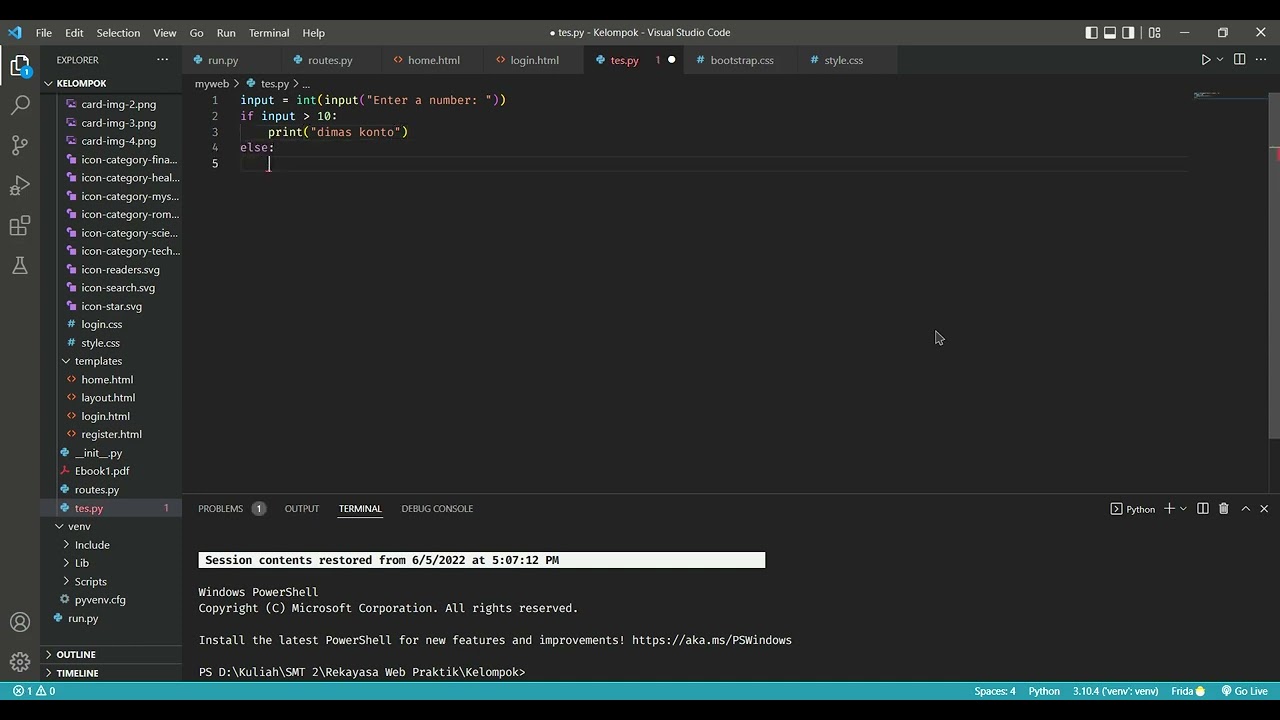Screen dimensions: 1280x720
Task: Open the View menu
Action: pos(165,32)
